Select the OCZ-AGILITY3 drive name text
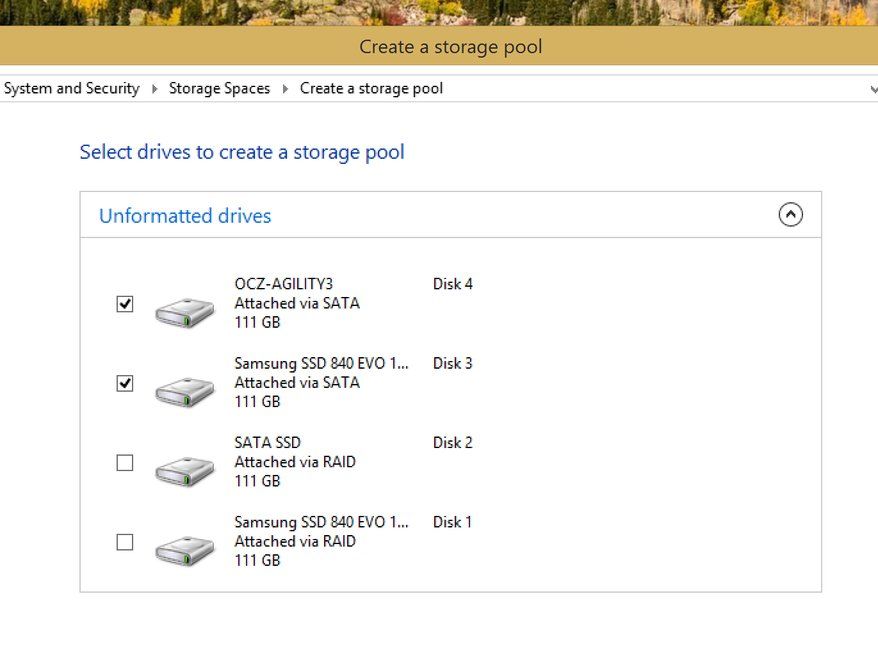878x658 pixels. [x=284, y=284]
